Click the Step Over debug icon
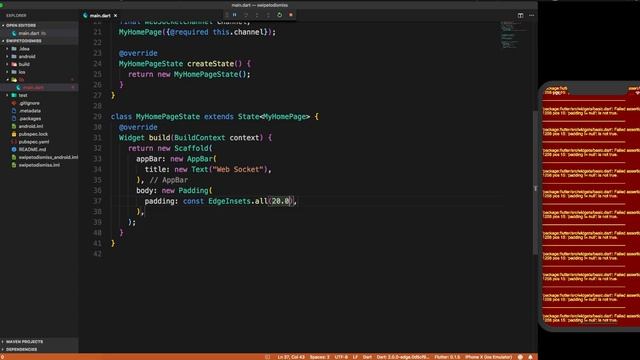The height and width of the screenshot is (360, 640). [246, 15]
